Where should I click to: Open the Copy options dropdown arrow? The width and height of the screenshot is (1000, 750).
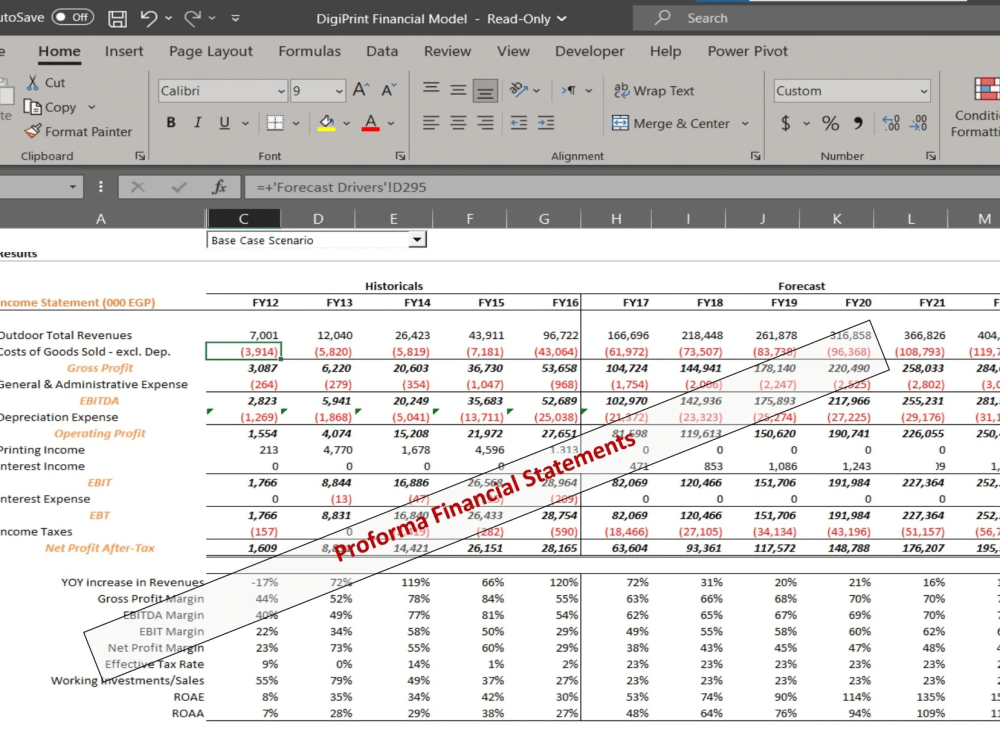92,107
